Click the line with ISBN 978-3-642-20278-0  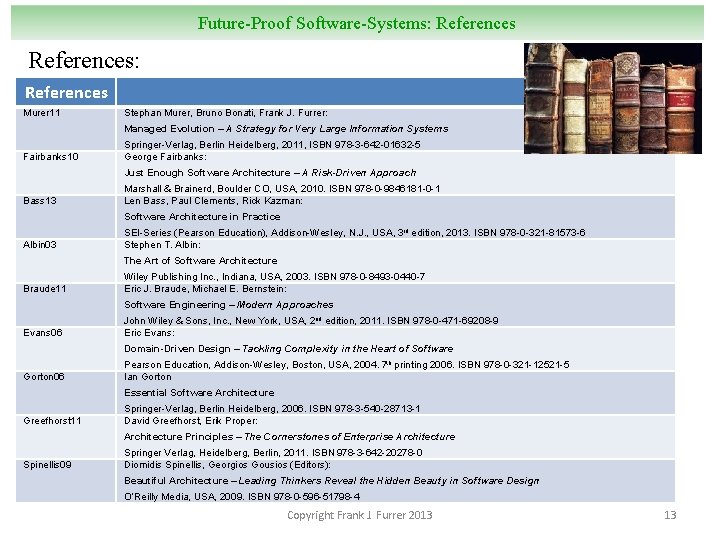tap(273, 453)
